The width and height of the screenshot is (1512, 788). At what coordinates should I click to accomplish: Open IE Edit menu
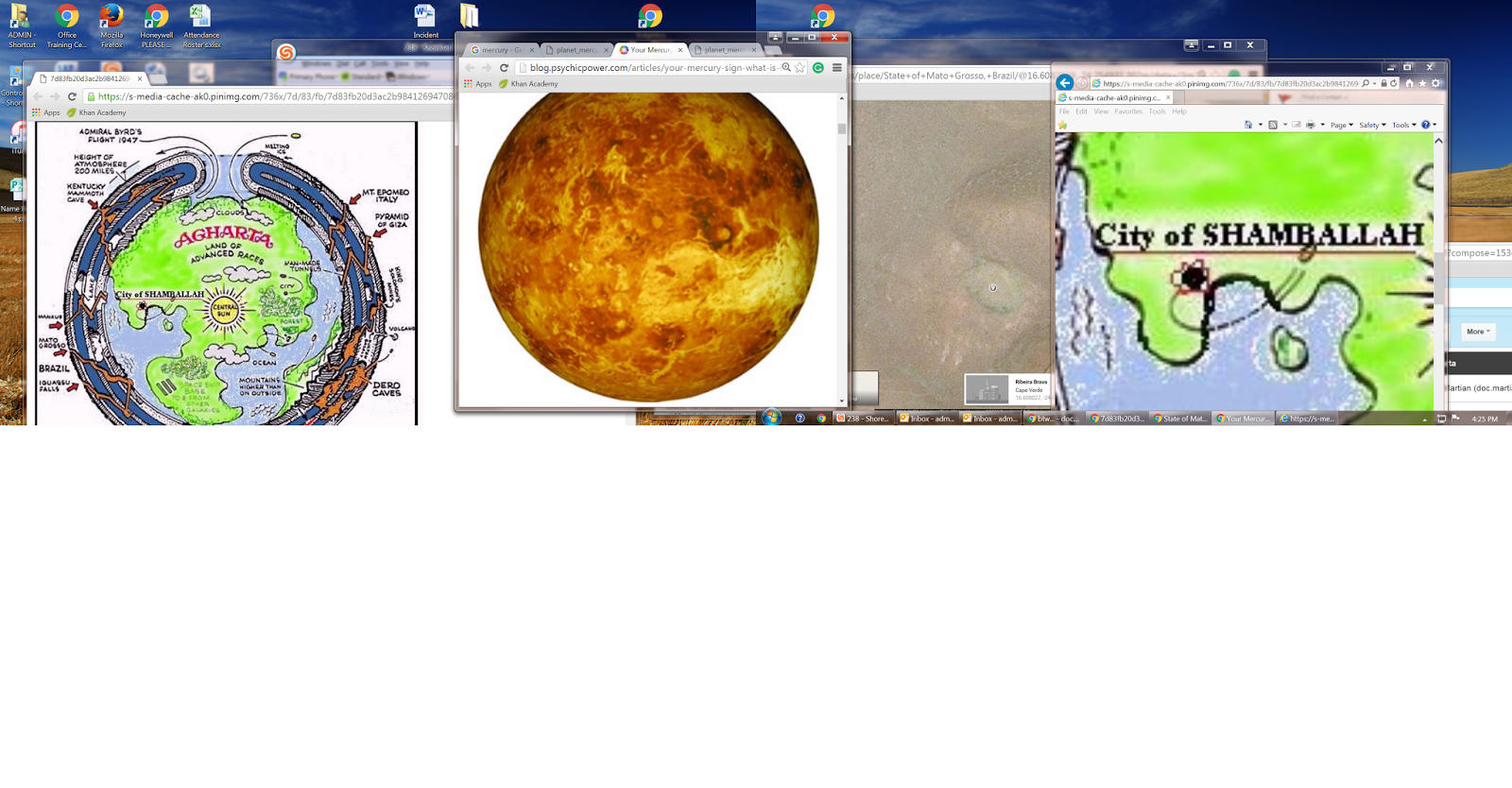(1081, 111)
